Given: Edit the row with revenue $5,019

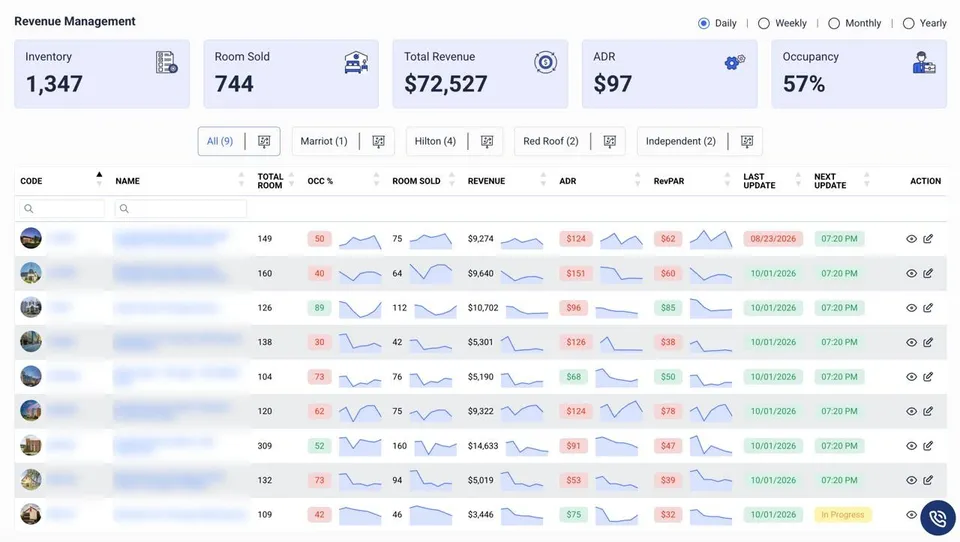Looking at the screenshot, I should [928, 480].
